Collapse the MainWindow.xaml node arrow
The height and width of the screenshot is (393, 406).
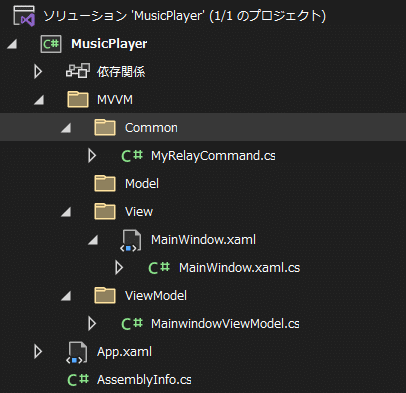click(93, 240)
